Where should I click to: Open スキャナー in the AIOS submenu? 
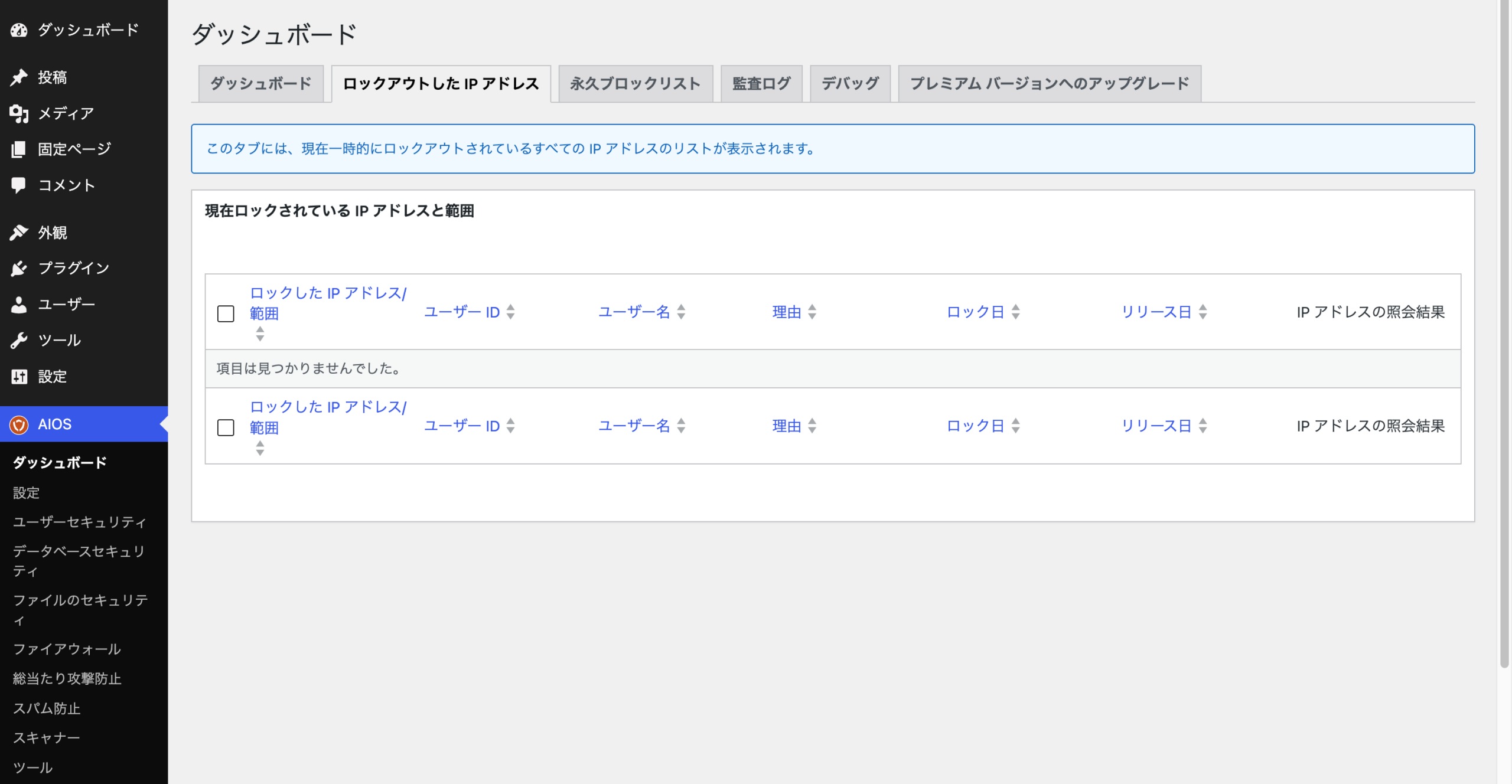coord(47,738)
